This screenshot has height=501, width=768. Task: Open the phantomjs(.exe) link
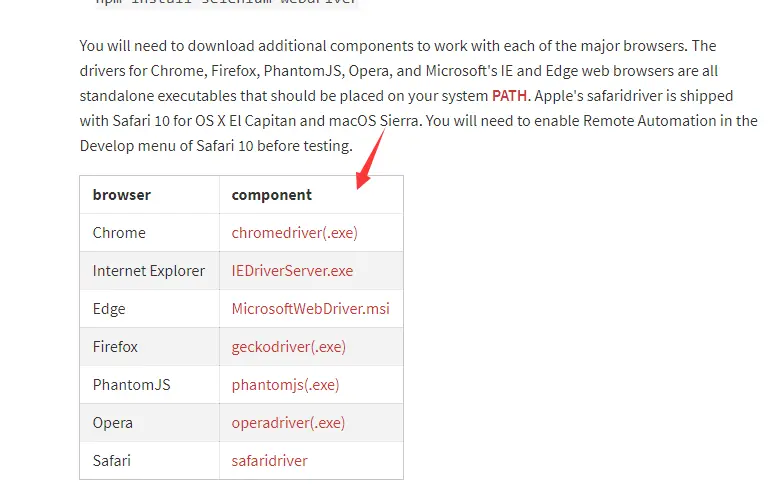tap(285, 385)
